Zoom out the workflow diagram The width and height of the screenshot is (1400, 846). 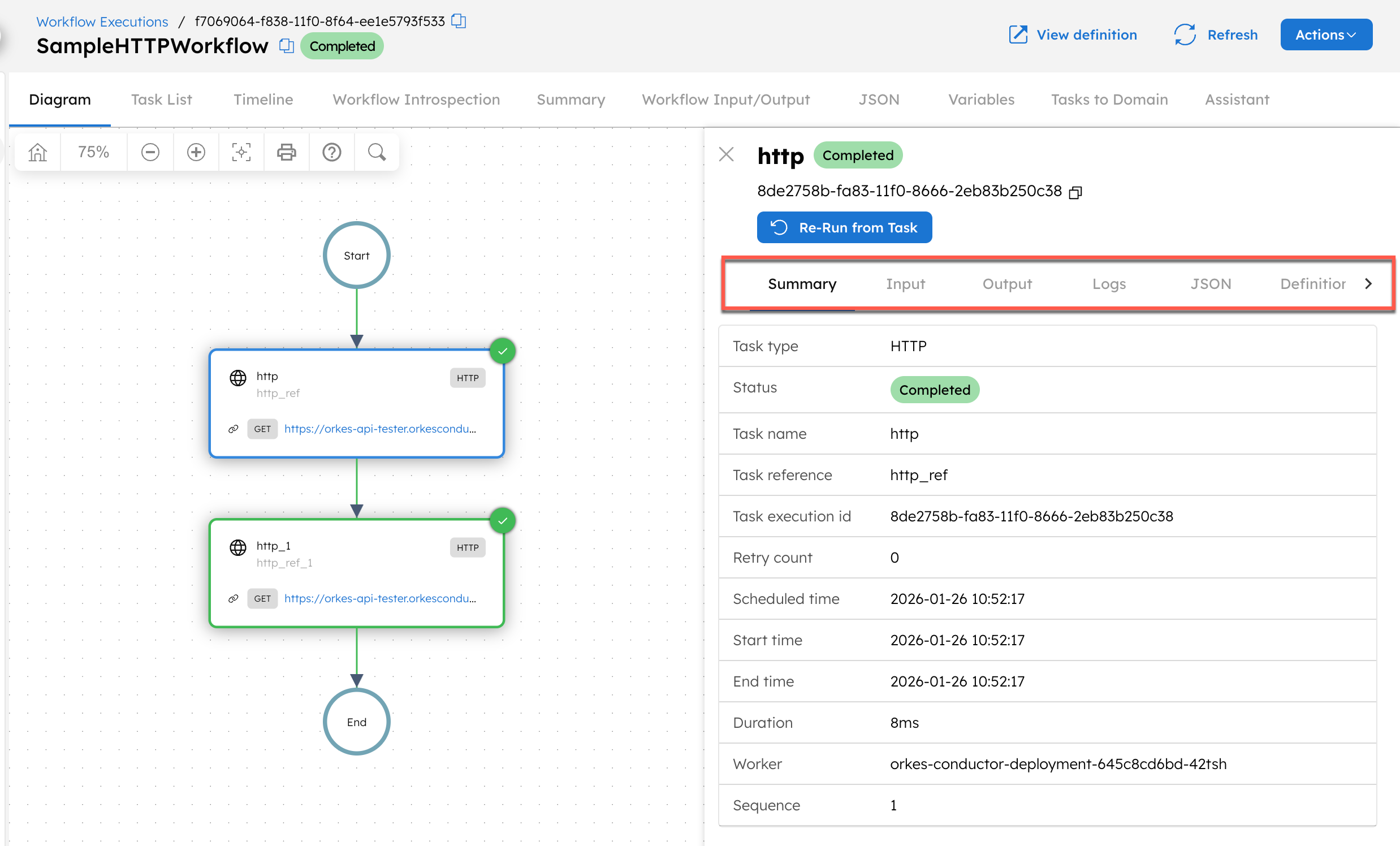pos(150,152)
